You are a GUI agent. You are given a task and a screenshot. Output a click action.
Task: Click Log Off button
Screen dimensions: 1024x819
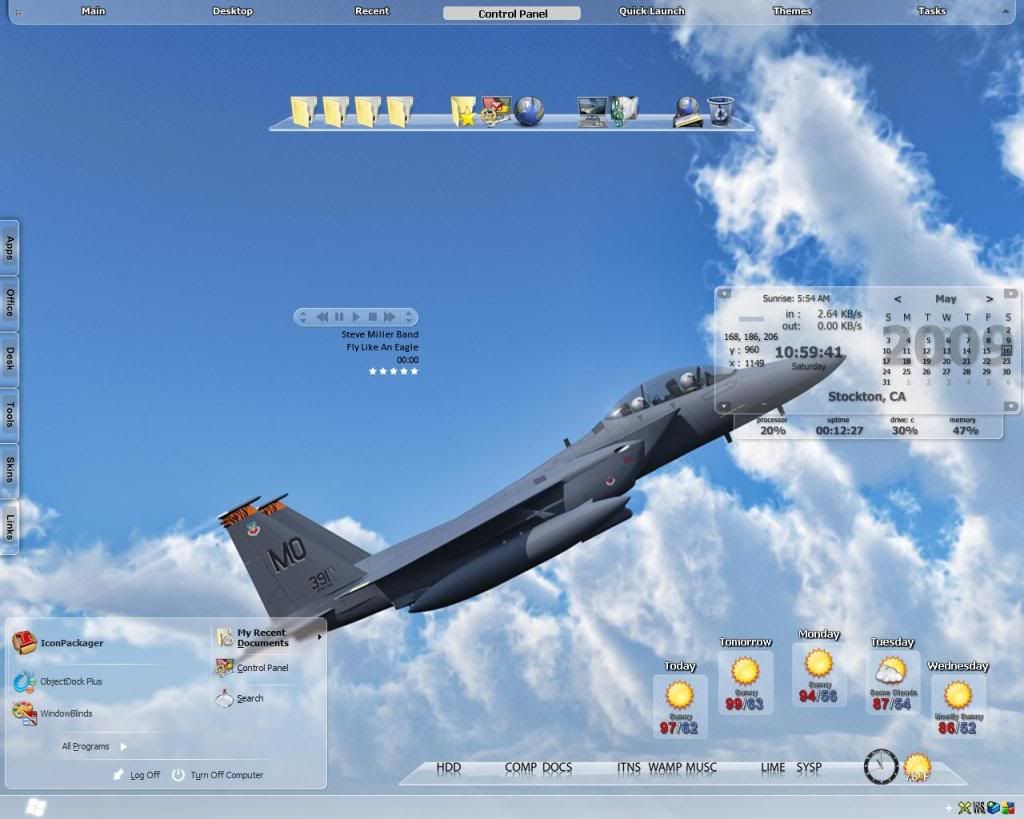(136, 775)
